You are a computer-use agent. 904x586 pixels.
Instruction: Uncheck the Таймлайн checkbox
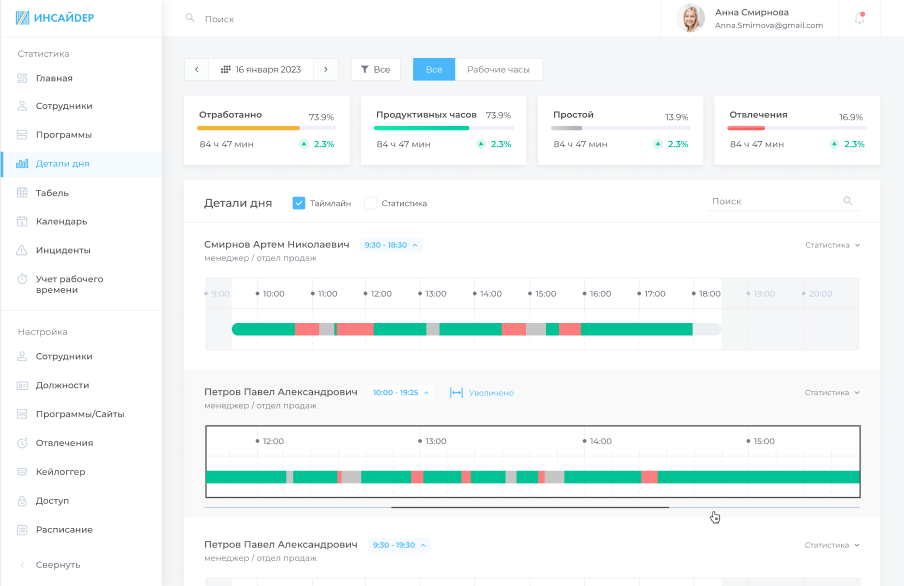tap(299, 203)
